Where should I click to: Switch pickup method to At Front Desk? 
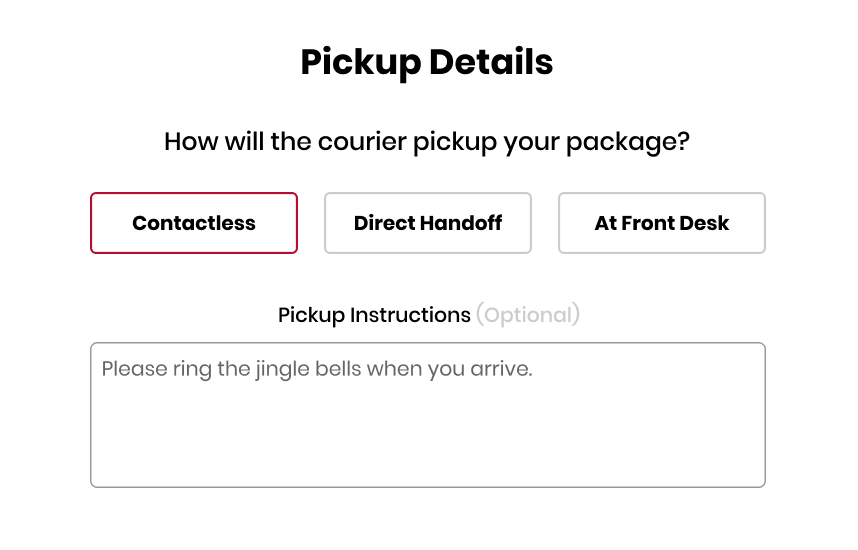[x=662, y=223]
